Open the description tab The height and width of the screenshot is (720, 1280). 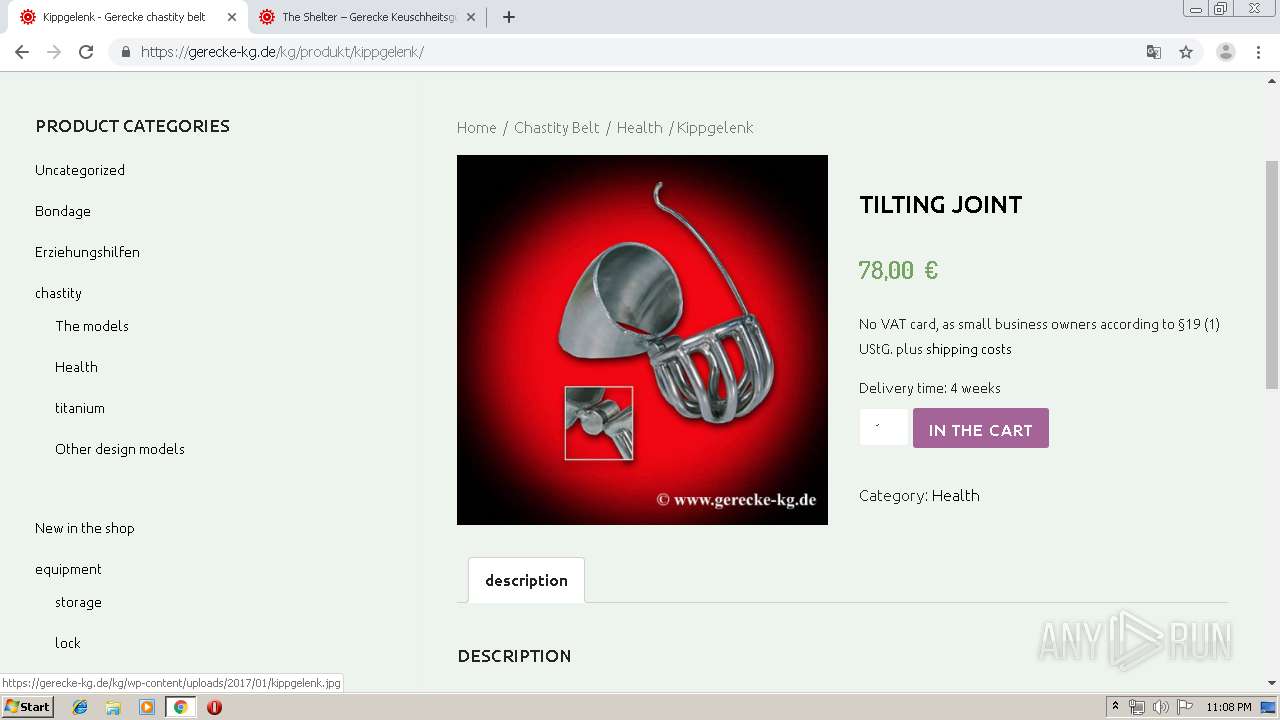[526, 580]
